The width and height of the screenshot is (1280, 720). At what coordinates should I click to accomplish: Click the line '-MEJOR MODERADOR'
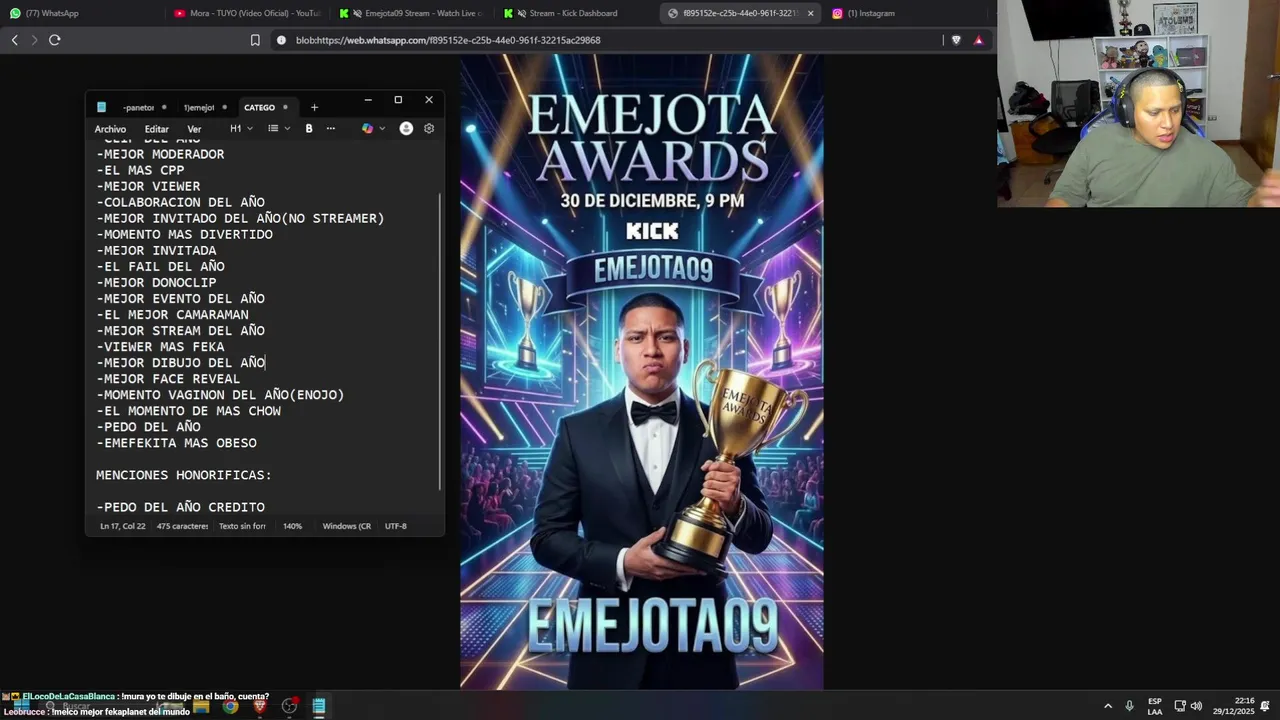(160, 154)
